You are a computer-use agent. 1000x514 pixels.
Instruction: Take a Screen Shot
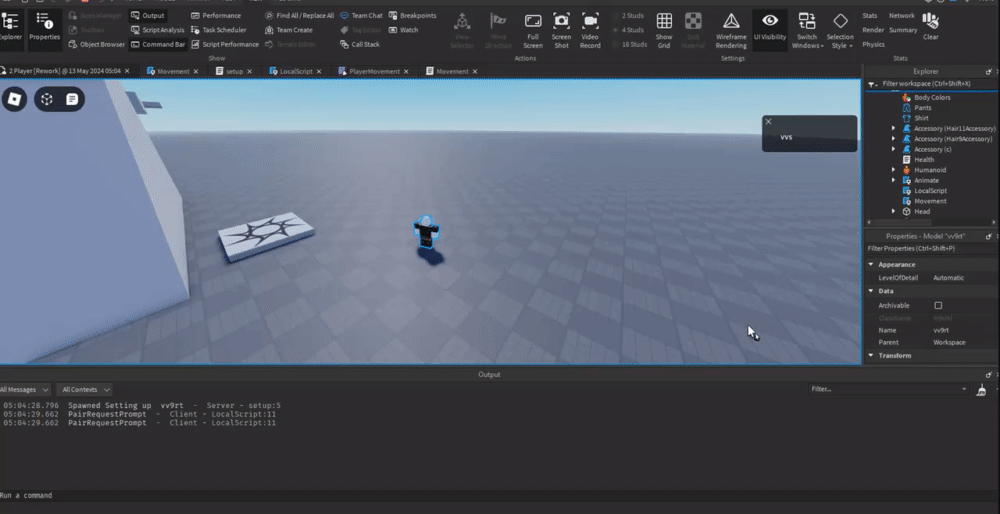point(561,31)
